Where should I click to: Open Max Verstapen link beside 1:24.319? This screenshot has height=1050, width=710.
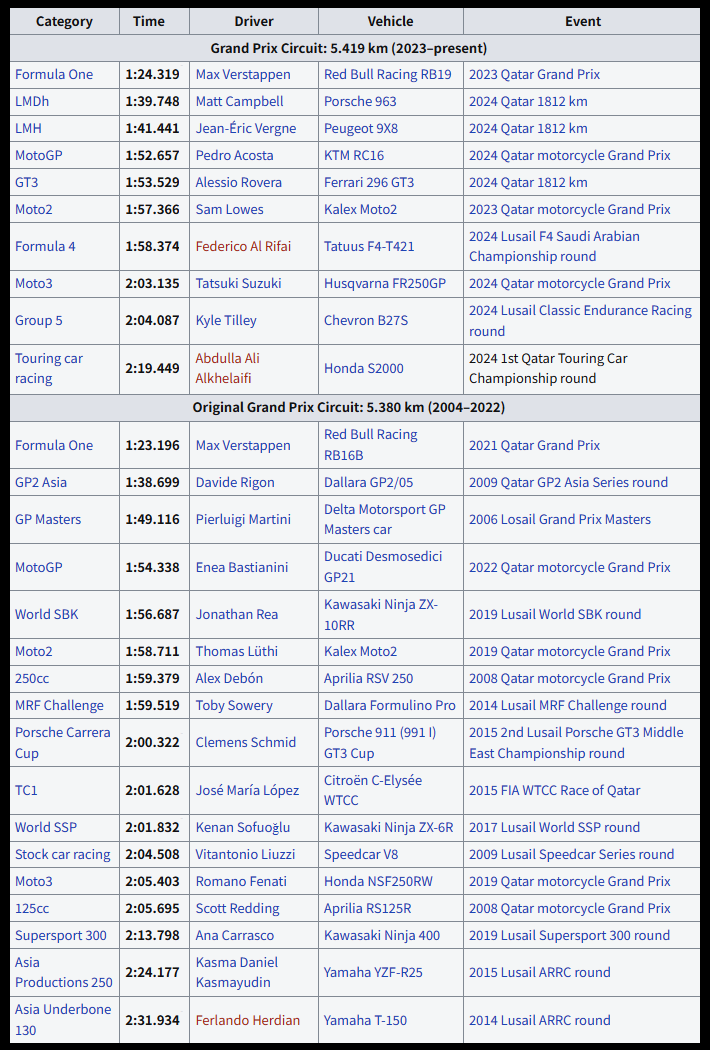[x=243, y=74]
